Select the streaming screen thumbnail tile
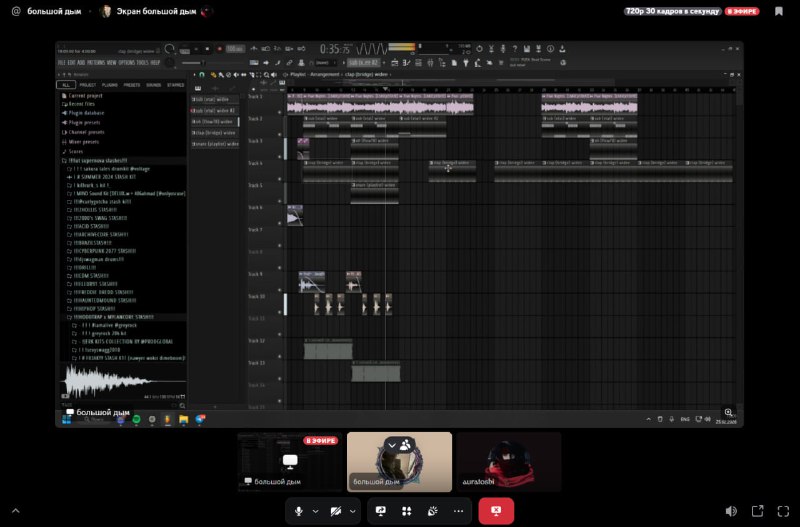Image resolution: width=800 pixels, height=527 pixels. click(x=290, y=461)
